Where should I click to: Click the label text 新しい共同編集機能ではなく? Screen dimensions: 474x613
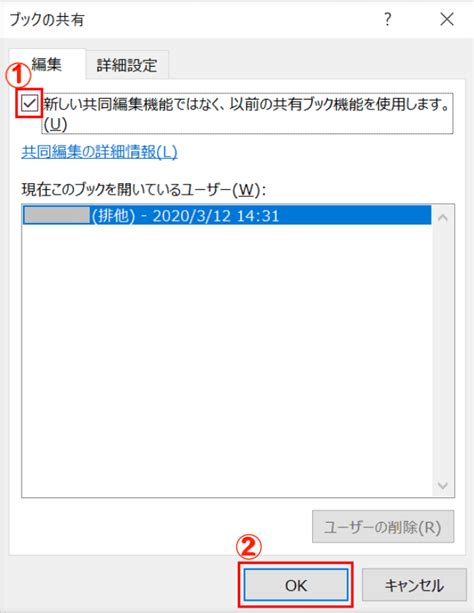(x=134, y=104)
